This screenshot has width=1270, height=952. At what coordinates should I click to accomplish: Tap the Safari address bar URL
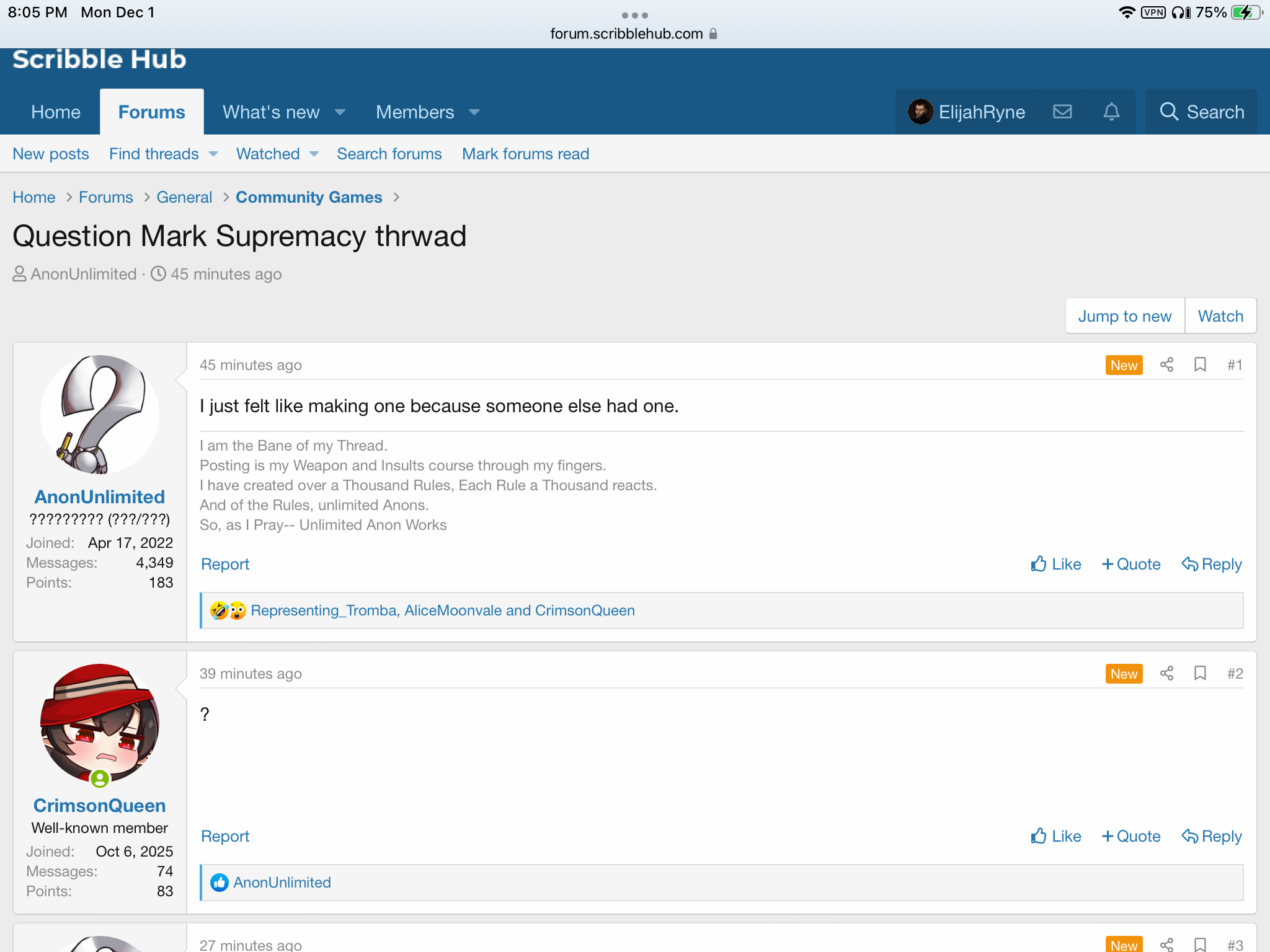coord(626,33)
